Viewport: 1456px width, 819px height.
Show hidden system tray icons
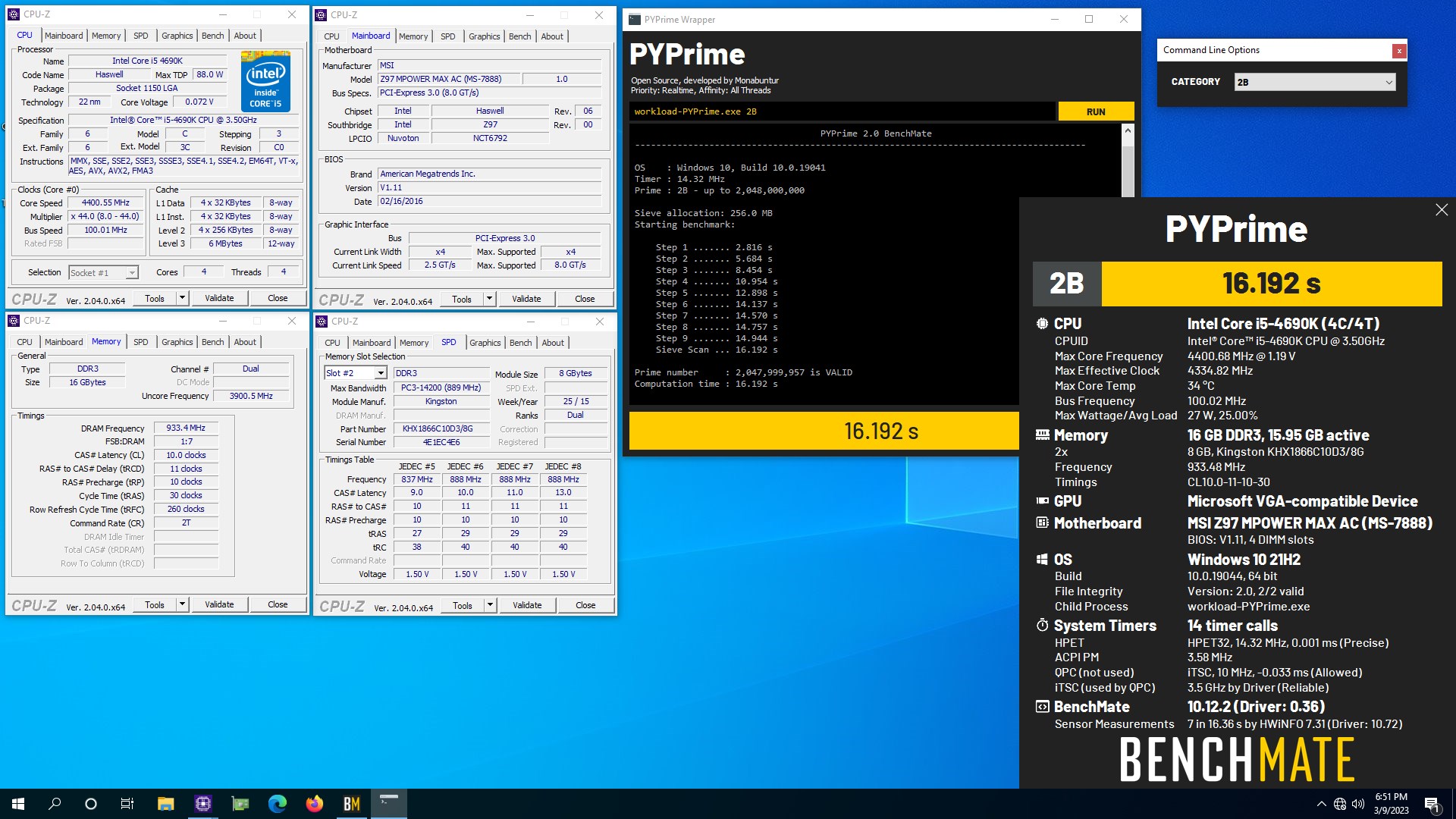tap(1322, 804)
